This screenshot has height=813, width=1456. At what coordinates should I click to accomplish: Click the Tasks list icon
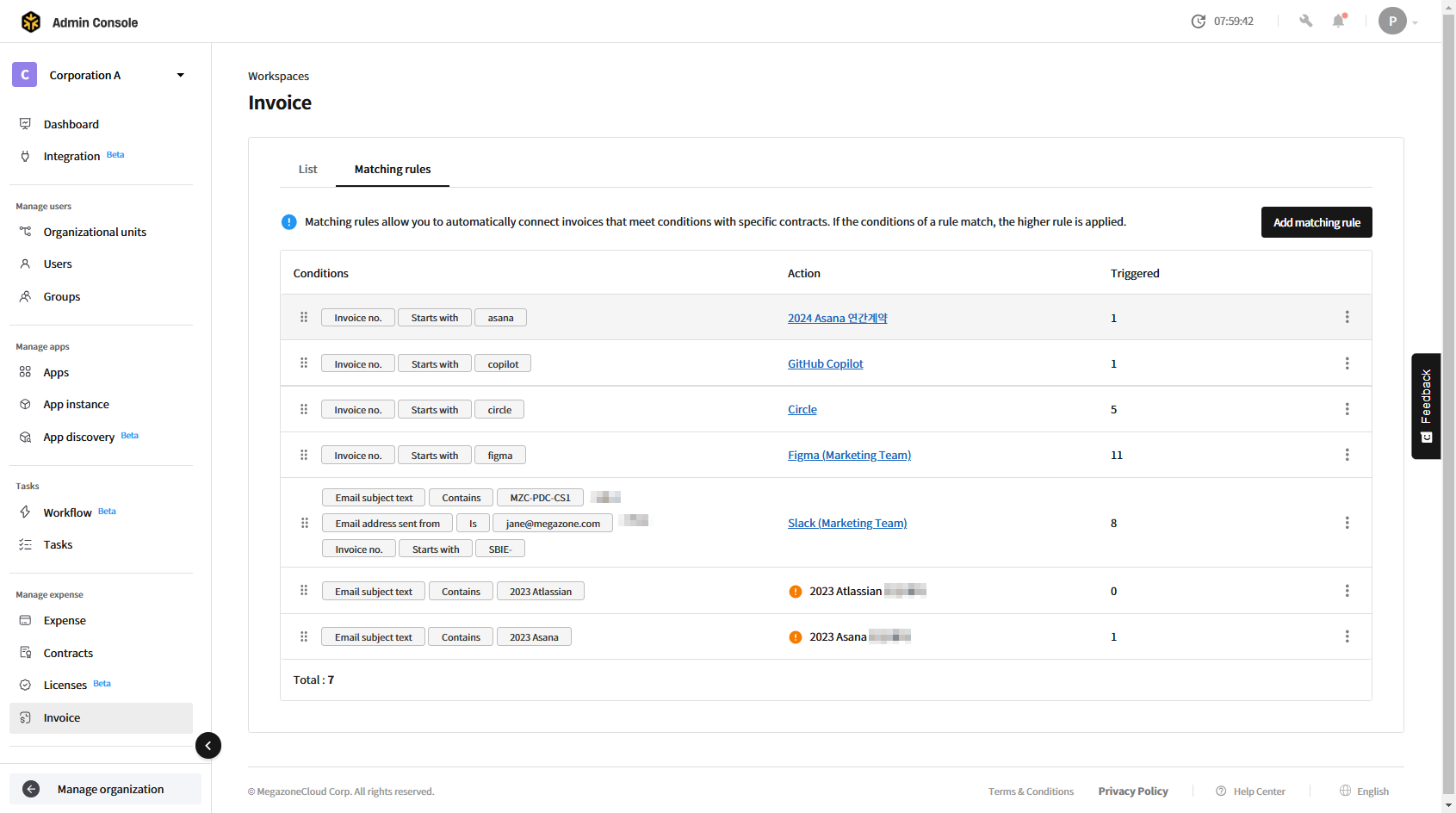pyautogui.click(x=25, y=544)
